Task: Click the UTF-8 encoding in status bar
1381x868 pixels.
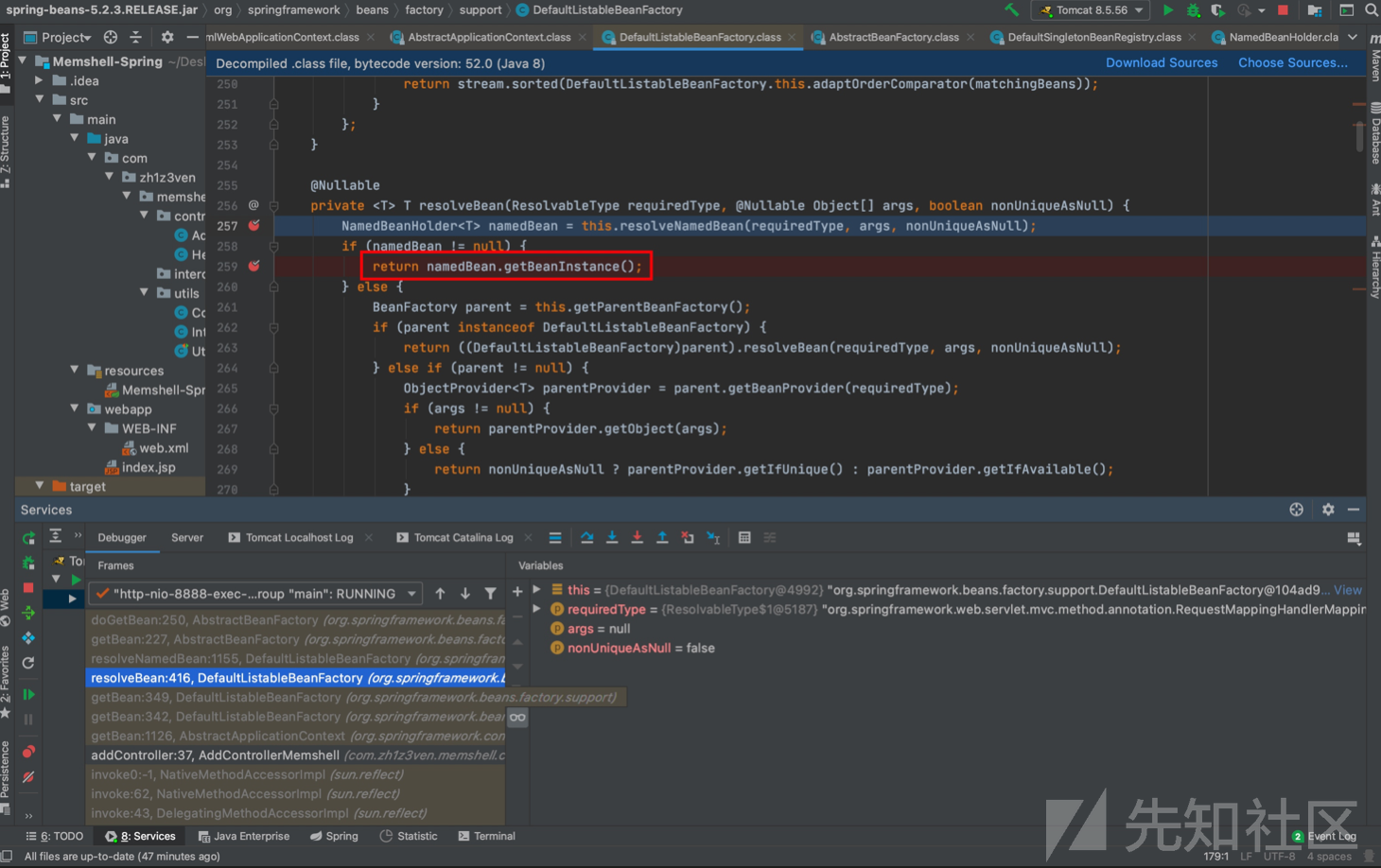Action: click(1280, 857)
